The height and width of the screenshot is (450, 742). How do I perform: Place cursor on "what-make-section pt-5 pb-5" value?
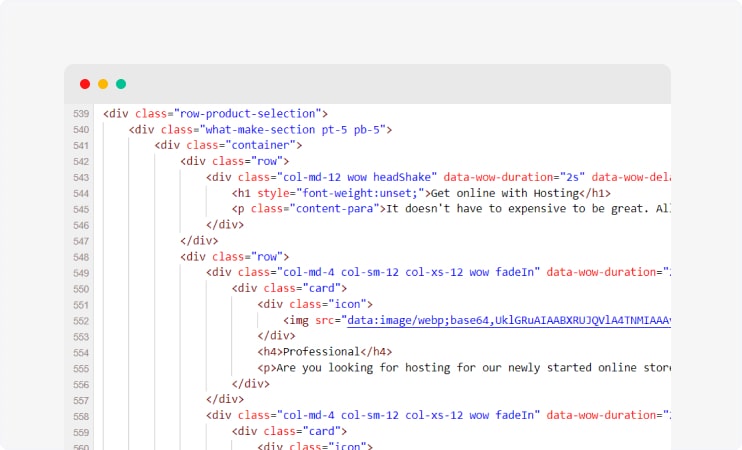295,129
